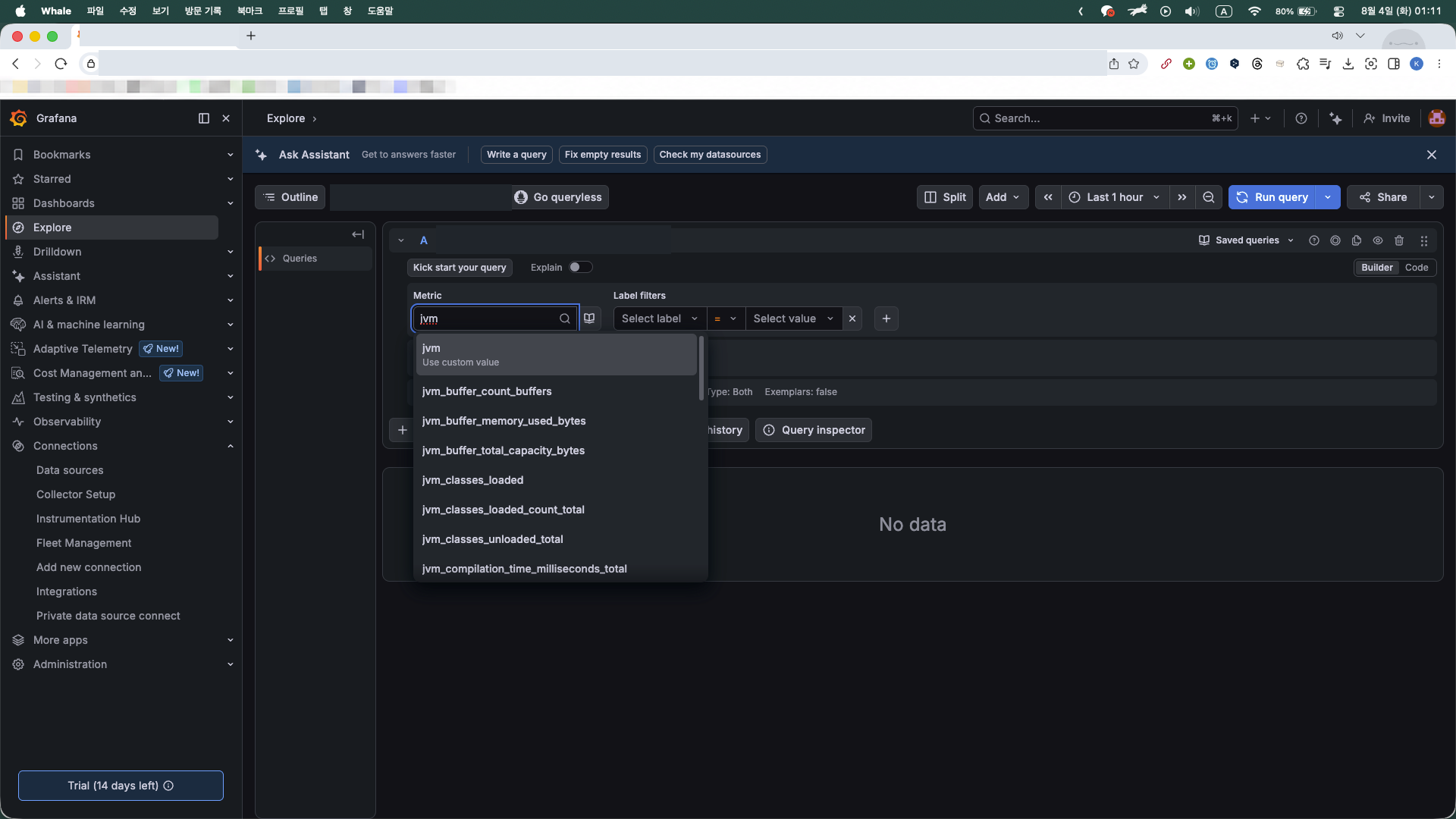Open the Share options arrow
Viewport: 1456px width, 819px height.
1432,197
